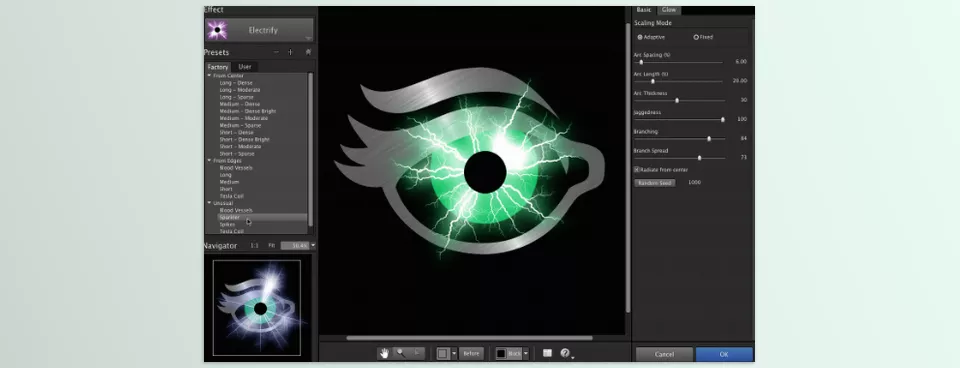Open the Help question mark icon

565,353
